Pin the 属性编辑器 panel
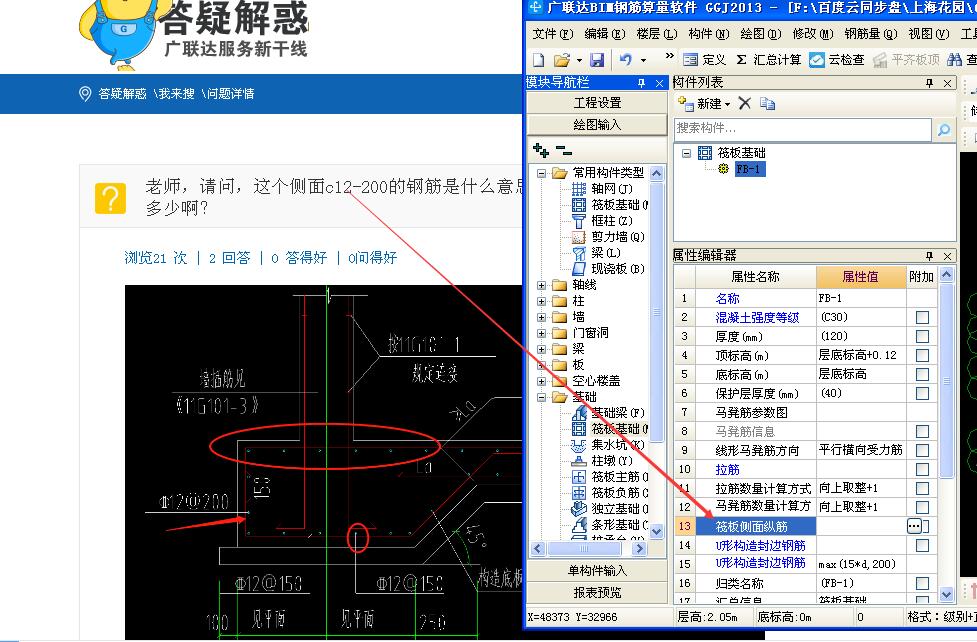 pyautogui.click(x=929, y=256)
